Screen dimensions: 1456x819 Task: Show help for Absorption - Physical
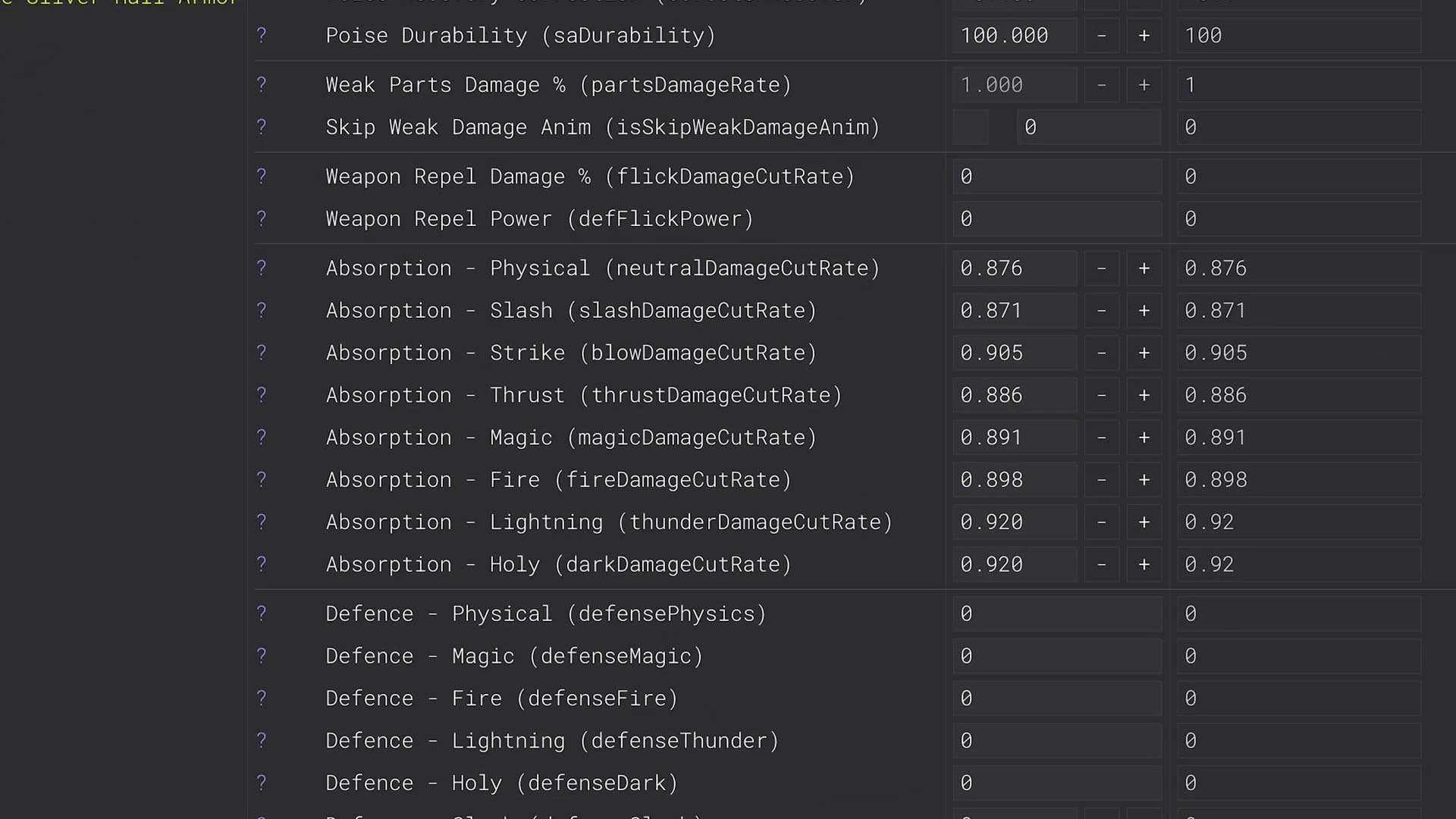click(x=262, y=268)
